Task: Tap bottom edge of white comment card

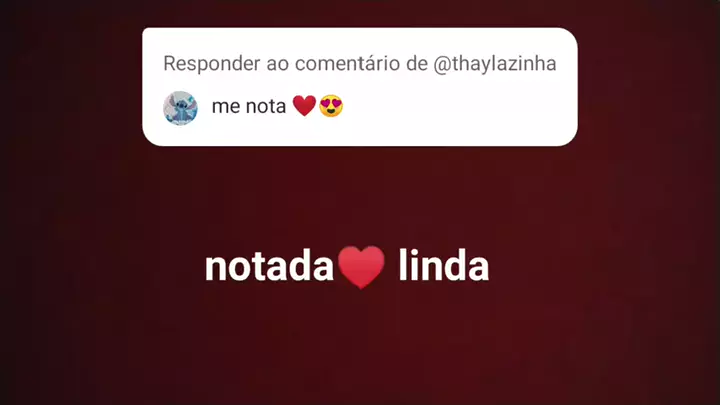Action: point(360,143)
